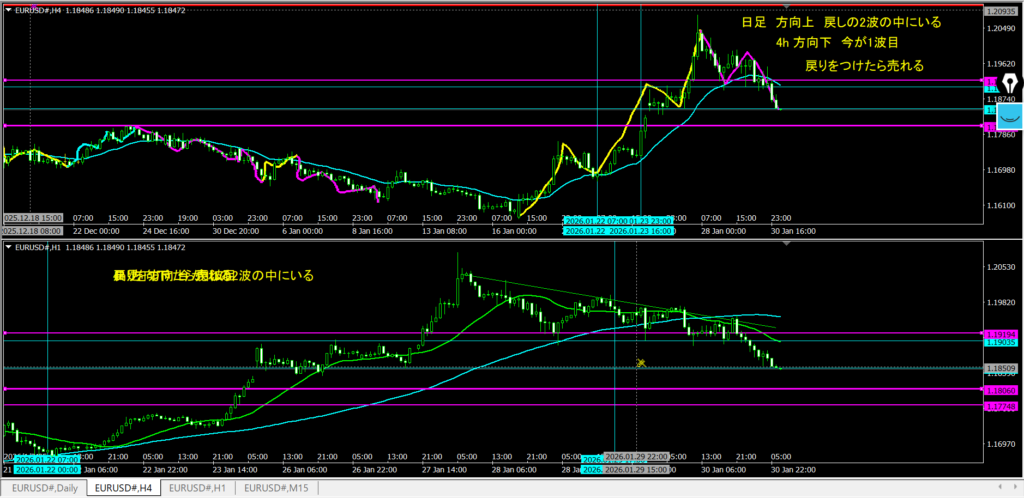Viewport: 1024px width, 498px height.
Task: Click the 1.18060 magenta price label
Action: (1000, 389)
